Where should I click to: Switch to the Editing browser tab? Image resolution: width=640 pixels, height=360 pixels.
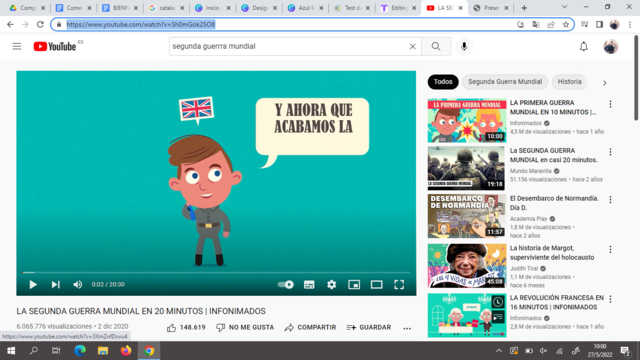398,8
